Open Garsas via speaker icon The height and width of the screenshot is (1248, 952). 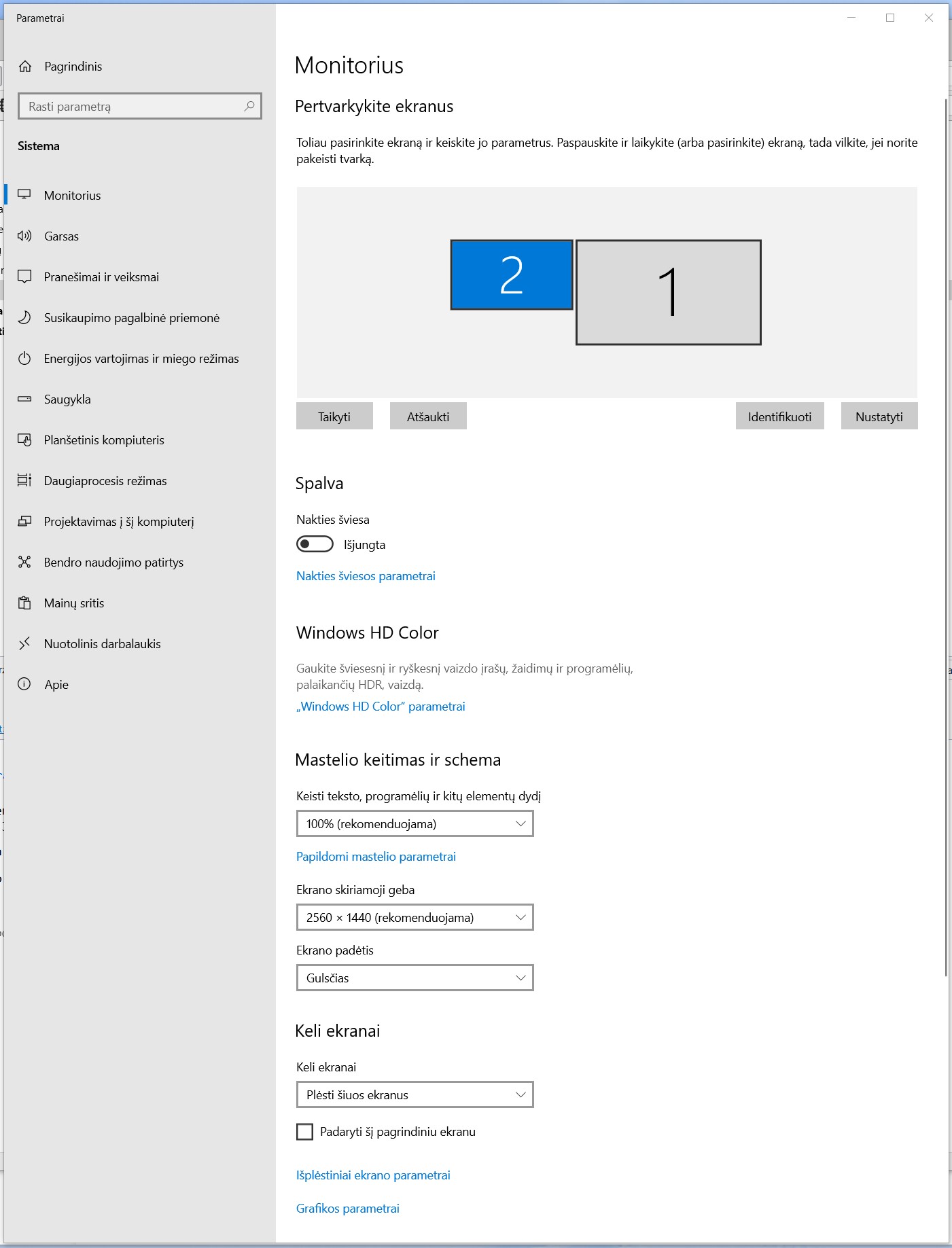click(x=24, y=236)
